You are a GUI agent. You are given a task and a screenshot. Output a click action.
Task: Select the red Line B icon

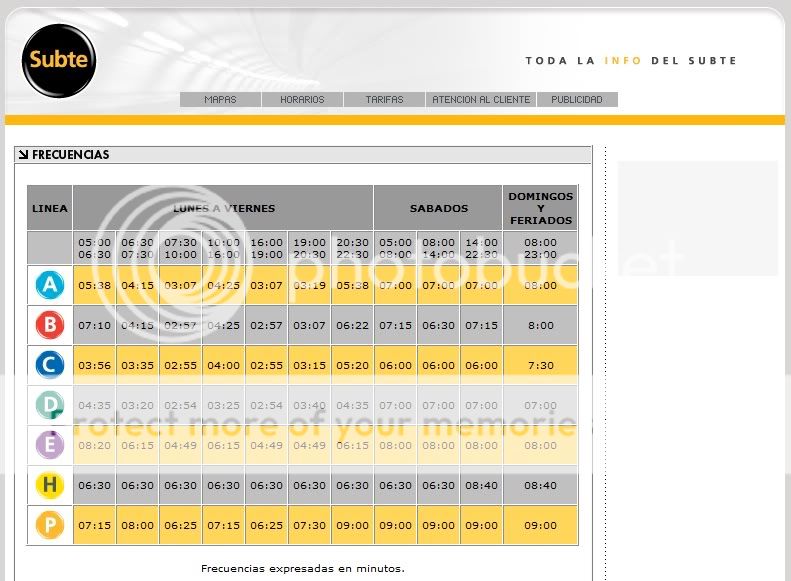tap(49, 325)
